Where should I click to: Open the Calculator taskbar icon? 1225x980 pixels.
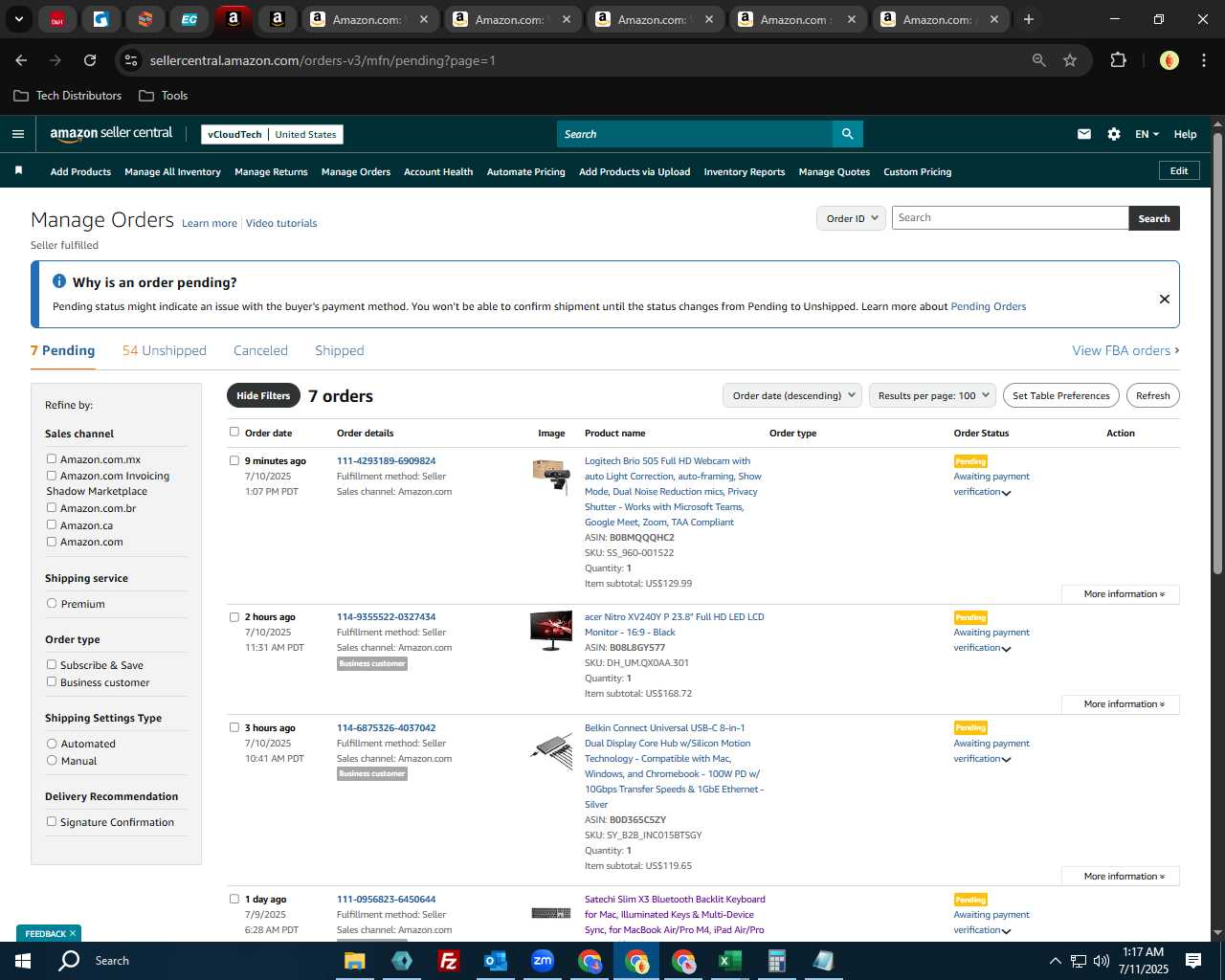tap(776, 961)
